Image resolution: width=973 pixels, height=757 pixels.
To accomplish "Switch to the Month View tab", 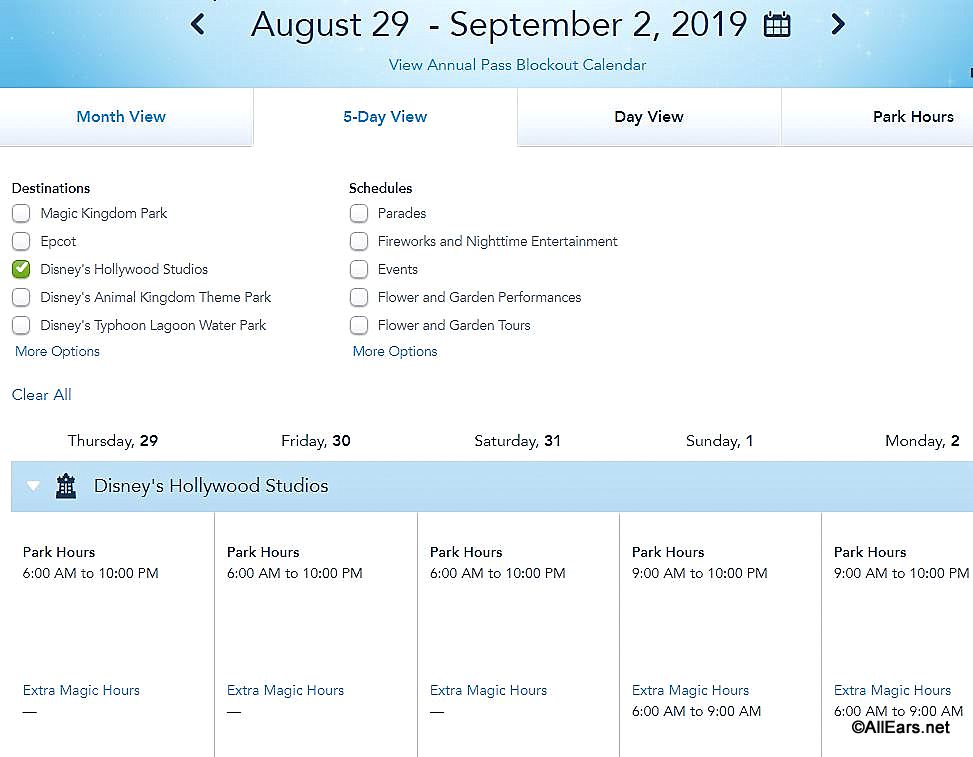I will 126,117.
